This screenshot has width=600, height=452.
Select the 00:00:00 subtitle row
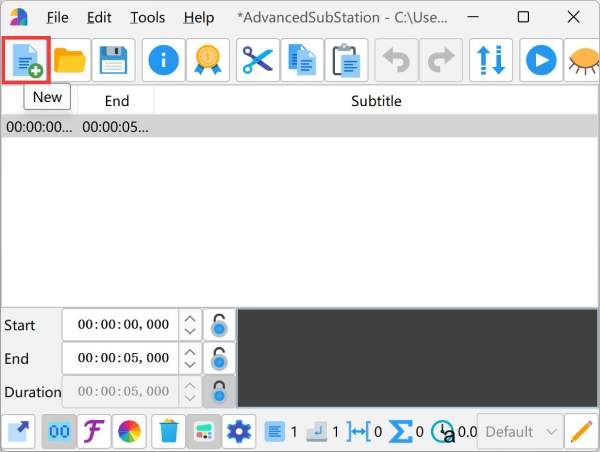coord(300,127)
